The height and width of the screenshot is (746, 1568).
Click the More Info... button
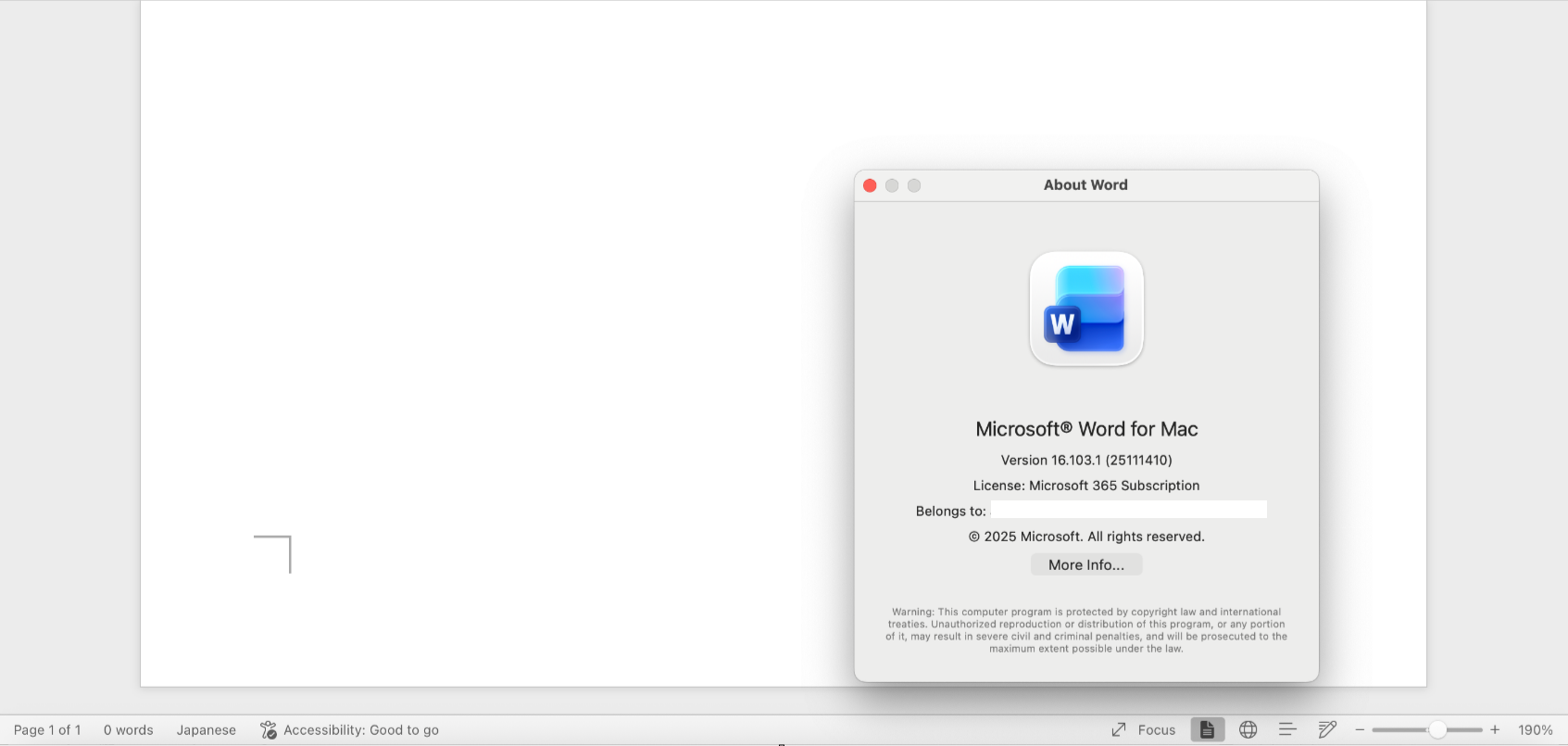[1086, 564]
